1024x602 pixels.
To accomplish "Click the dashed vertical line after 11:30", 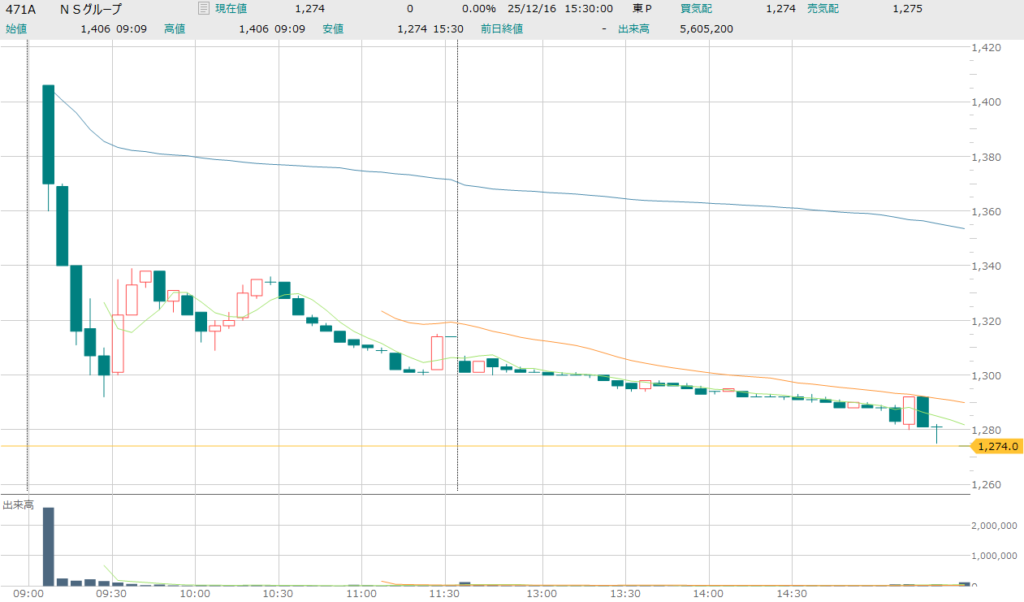I will point(457,250).
